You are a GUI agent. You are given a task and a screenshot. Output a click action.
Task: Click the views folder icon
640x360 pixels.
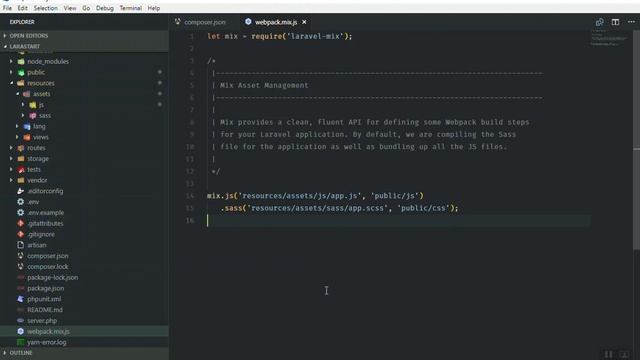click(27, 137)
